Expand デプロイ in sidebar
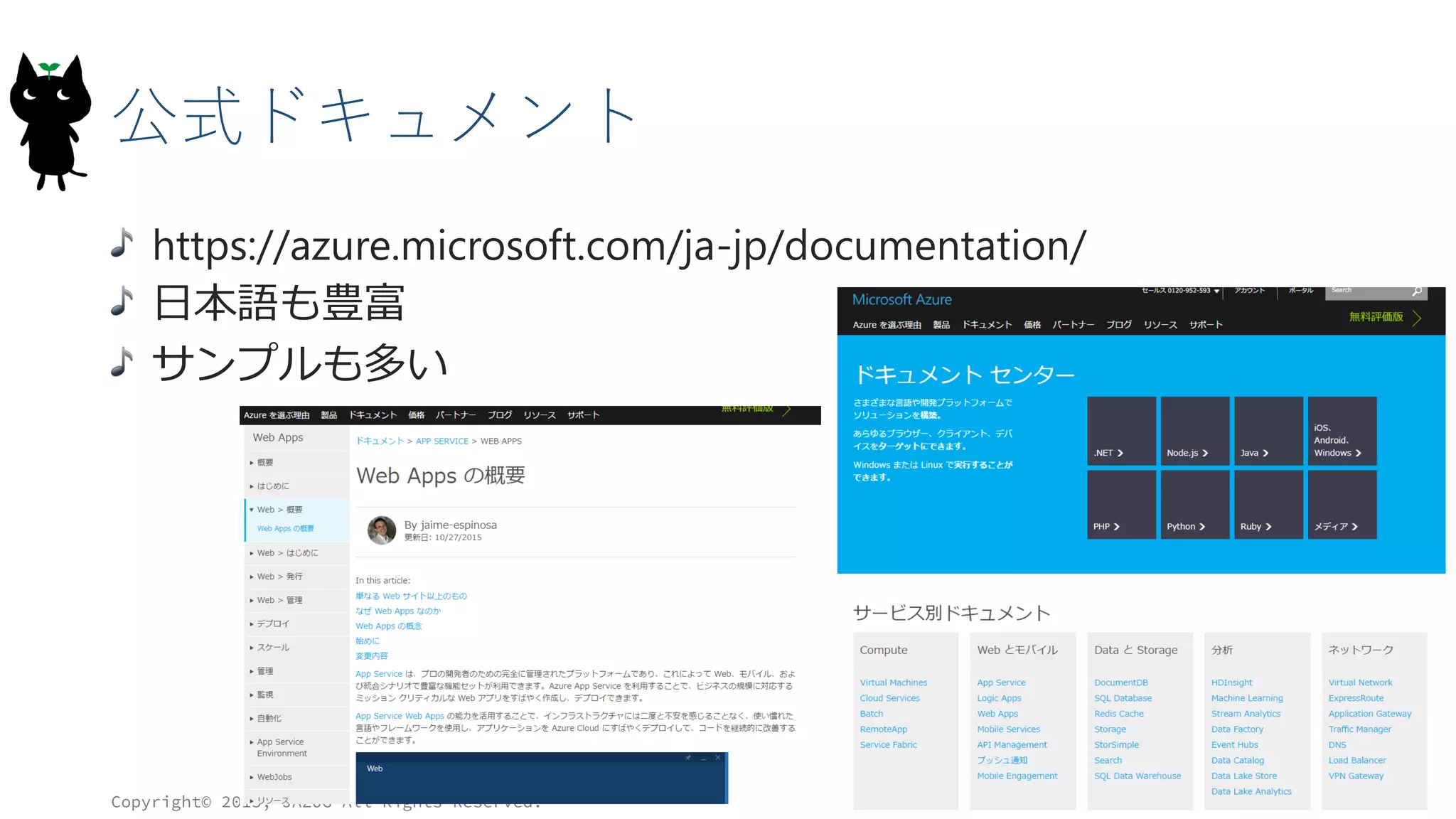Viewport: 1456px width, 819px height. pyautogui.click(x=296, y=624)
